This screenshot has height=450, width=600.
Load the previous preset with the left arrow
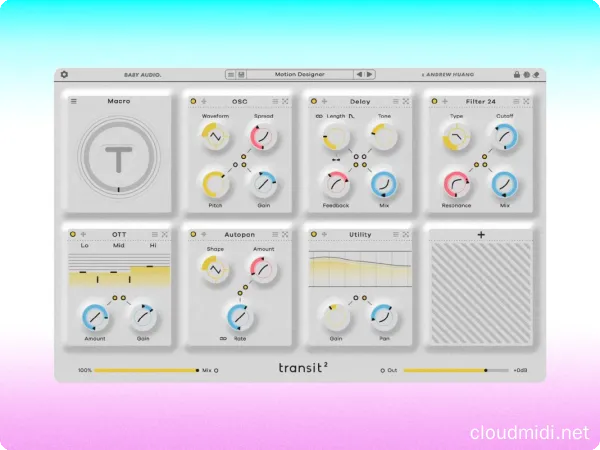click(x=359, y=75)
